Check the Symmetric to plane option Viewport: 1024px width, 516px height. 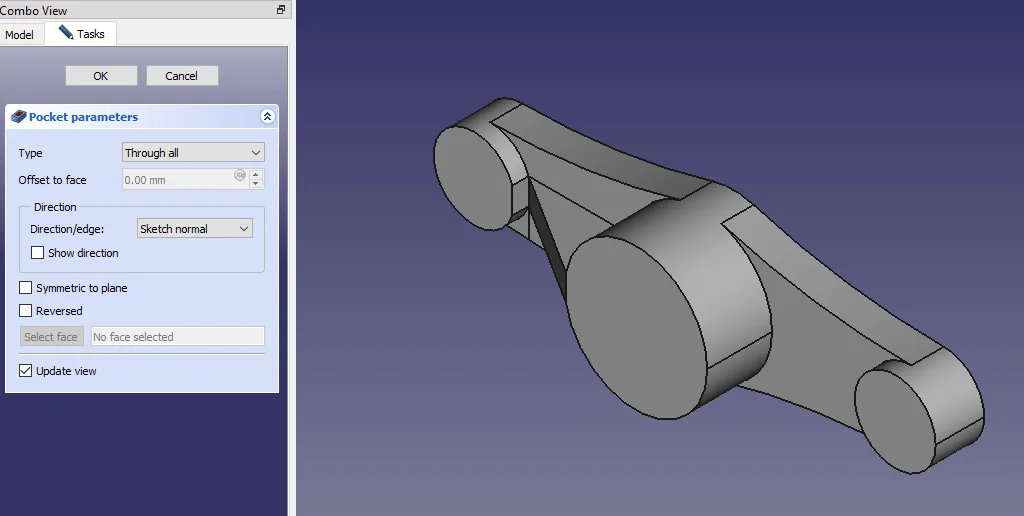point(25,287)
